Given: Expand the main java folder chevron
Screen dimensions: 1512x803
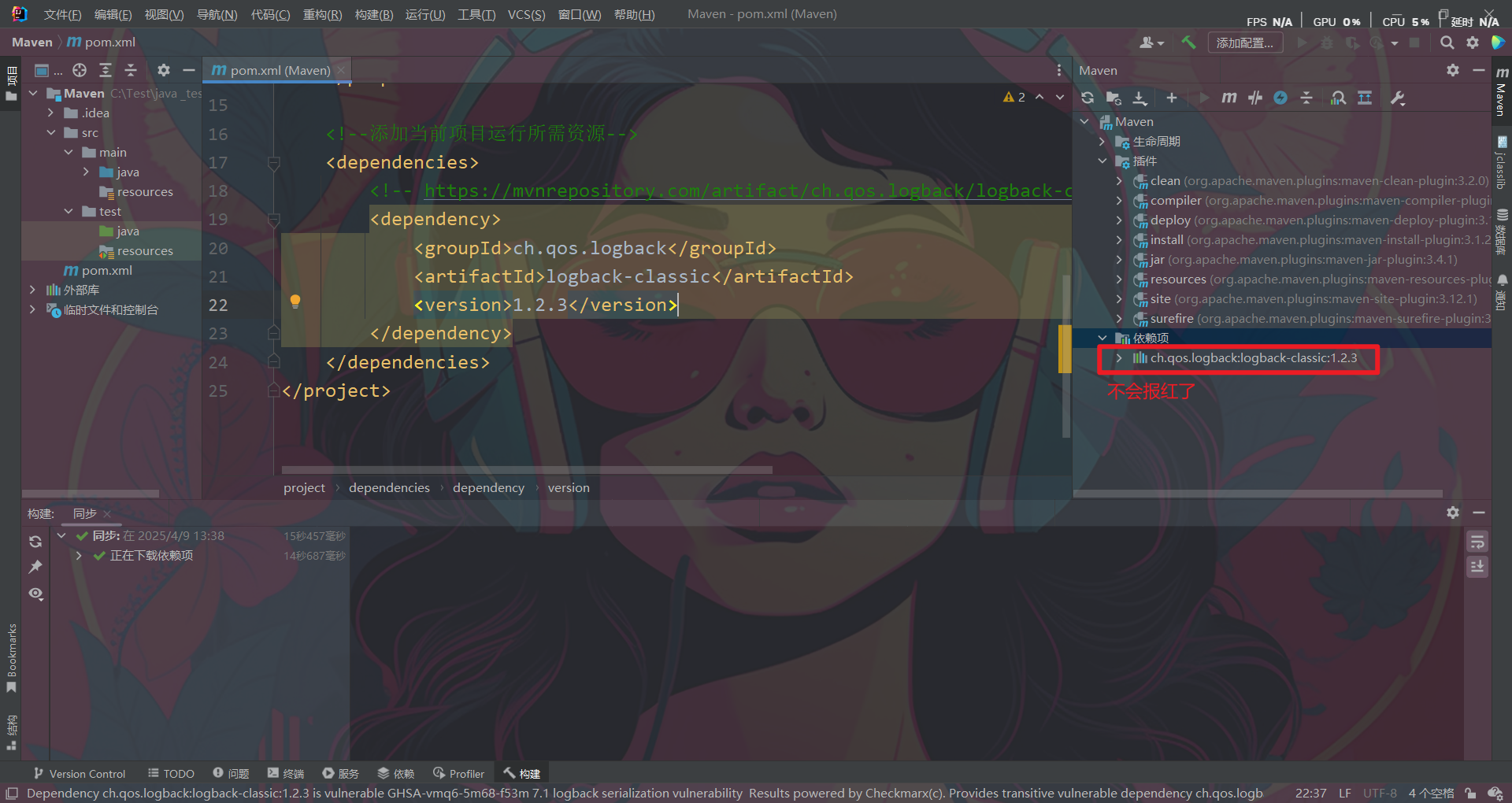Looking at the screenshot, I should click(x=86, y=172).
